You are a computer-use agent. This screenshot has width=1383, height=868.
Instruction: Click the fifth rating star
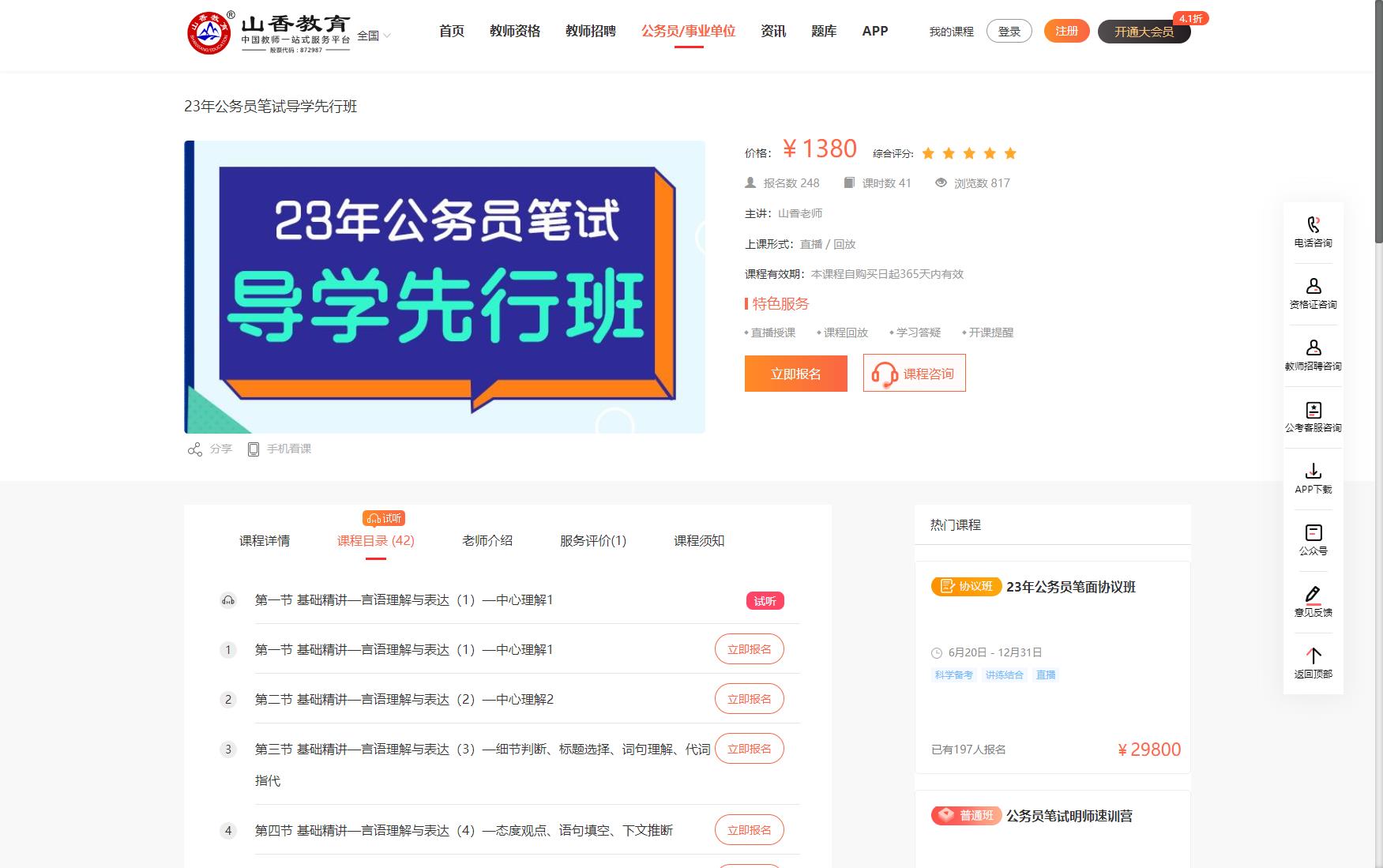[1011, 152]
